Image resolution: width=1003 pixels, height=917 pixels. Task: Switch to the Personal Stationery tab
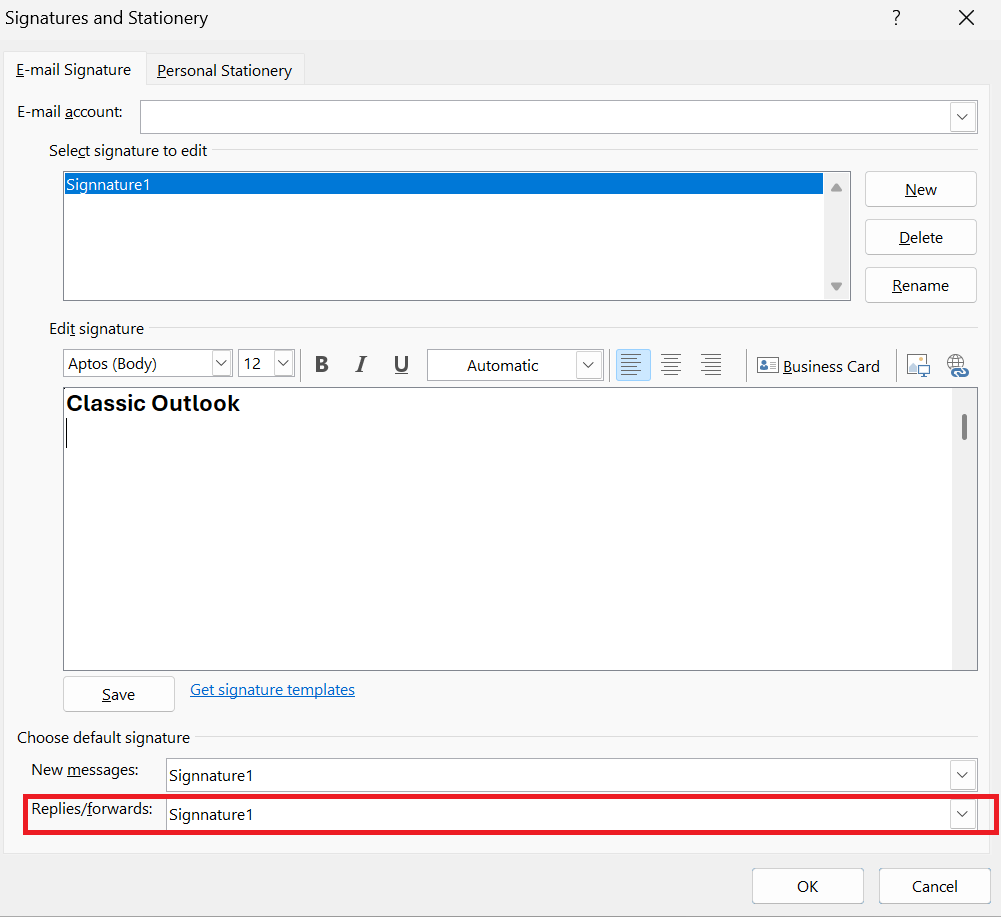[x=225, y=70]
